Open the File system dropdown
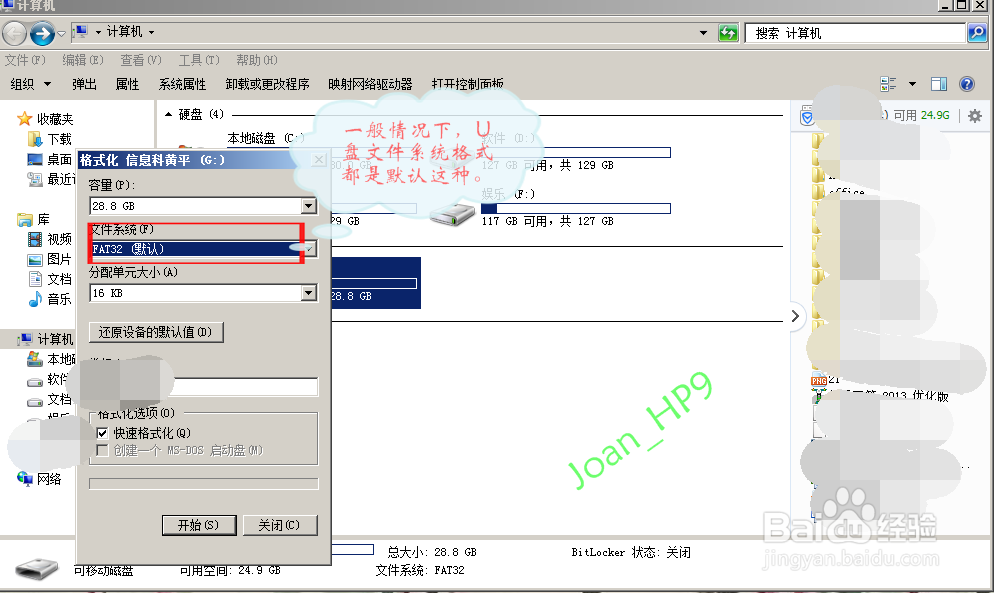The height and width of the screenshot is (593, 994). (x=309, y=249)
